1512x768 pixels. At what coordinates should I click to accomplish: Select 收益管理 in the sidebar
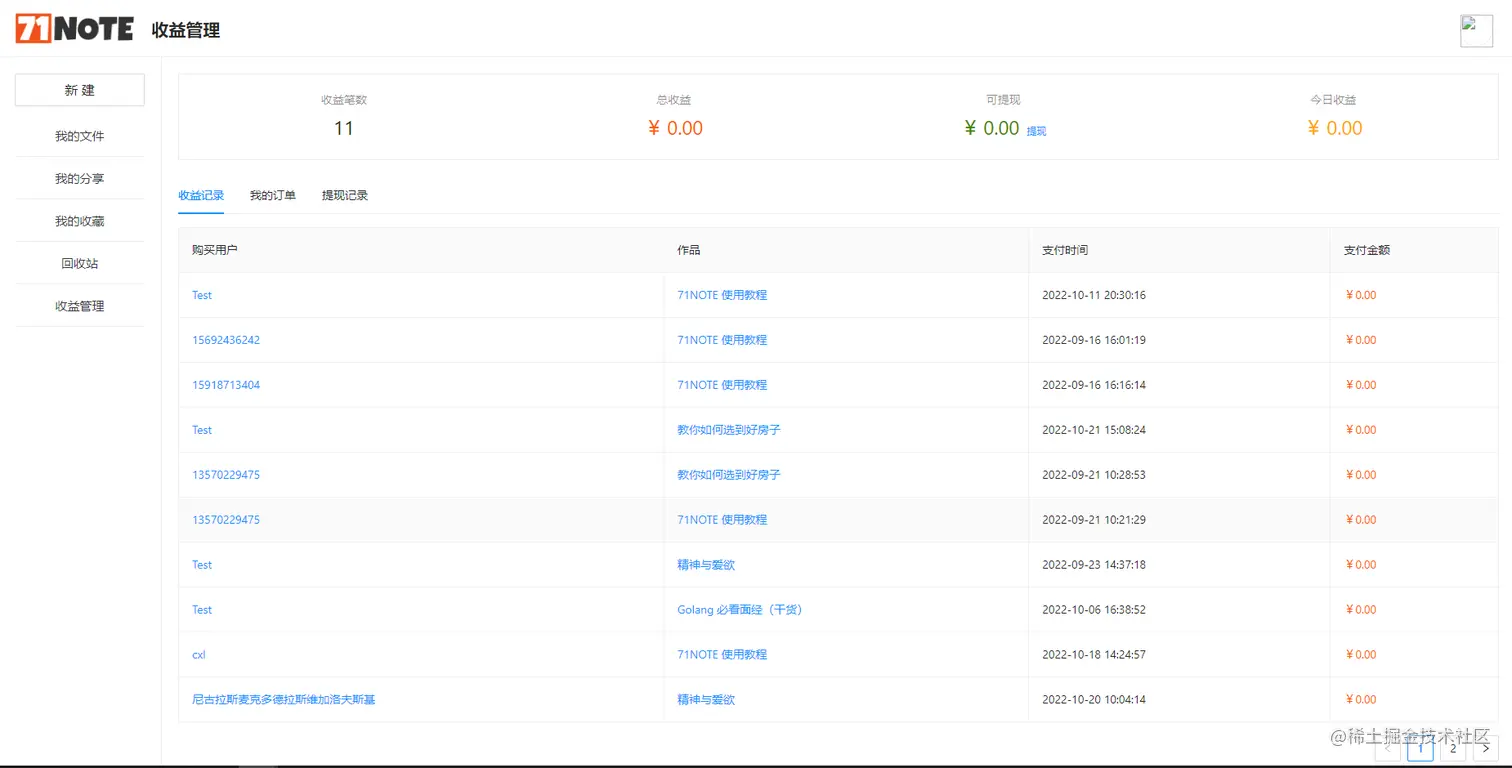80,306
